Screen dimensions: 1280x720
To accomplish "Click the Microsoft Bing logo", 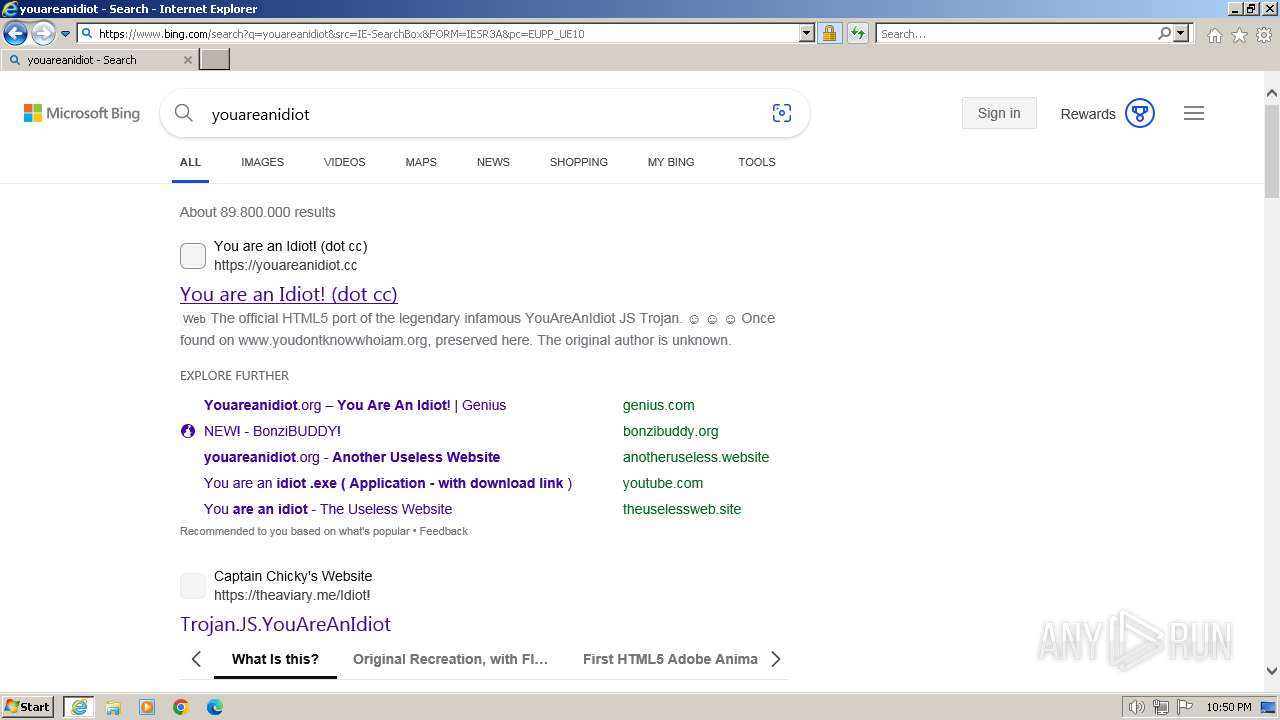I will click(x=82, y=113).
